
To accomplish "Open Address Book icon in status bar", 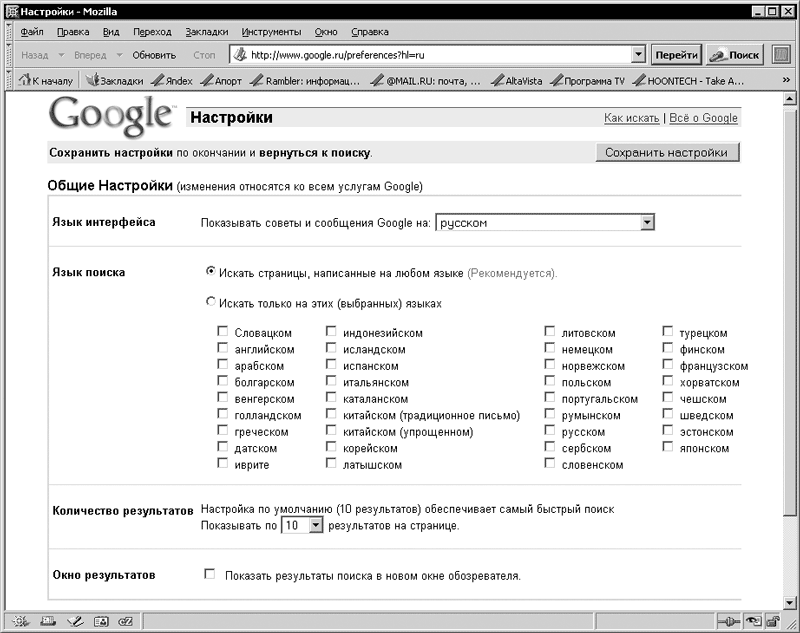I will pos(99,622).
